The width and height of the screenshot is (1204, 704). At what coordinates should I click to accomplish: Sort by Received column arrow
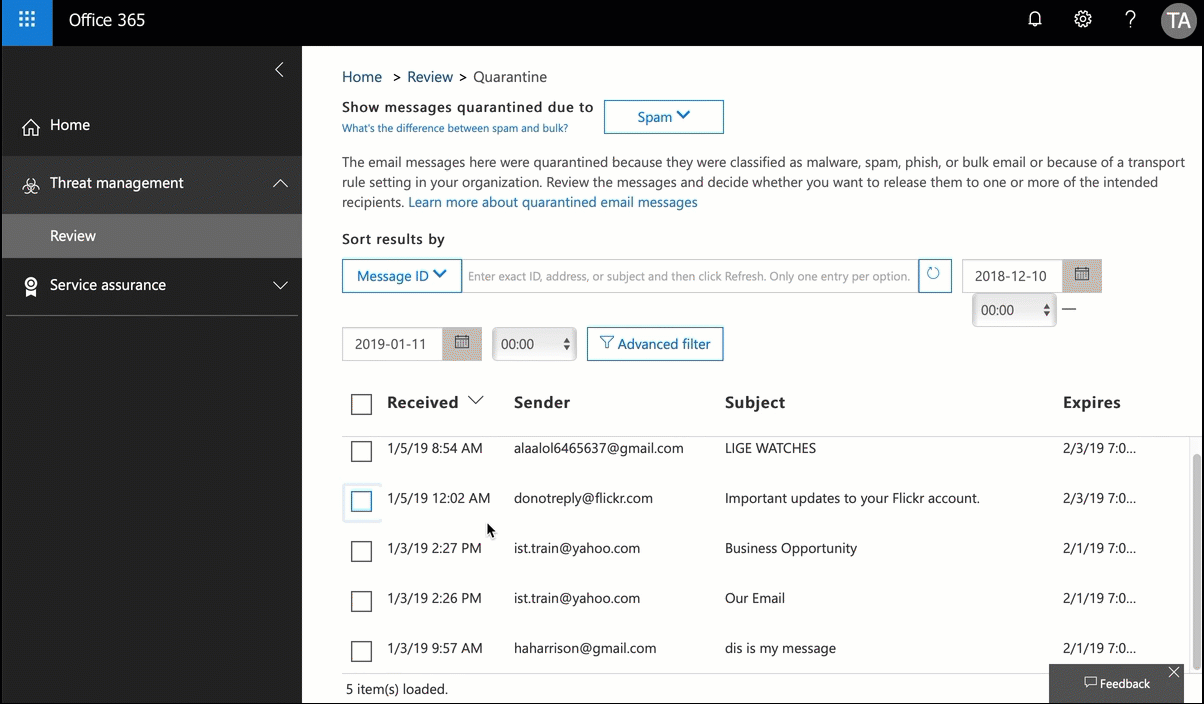tap(476, 400)
